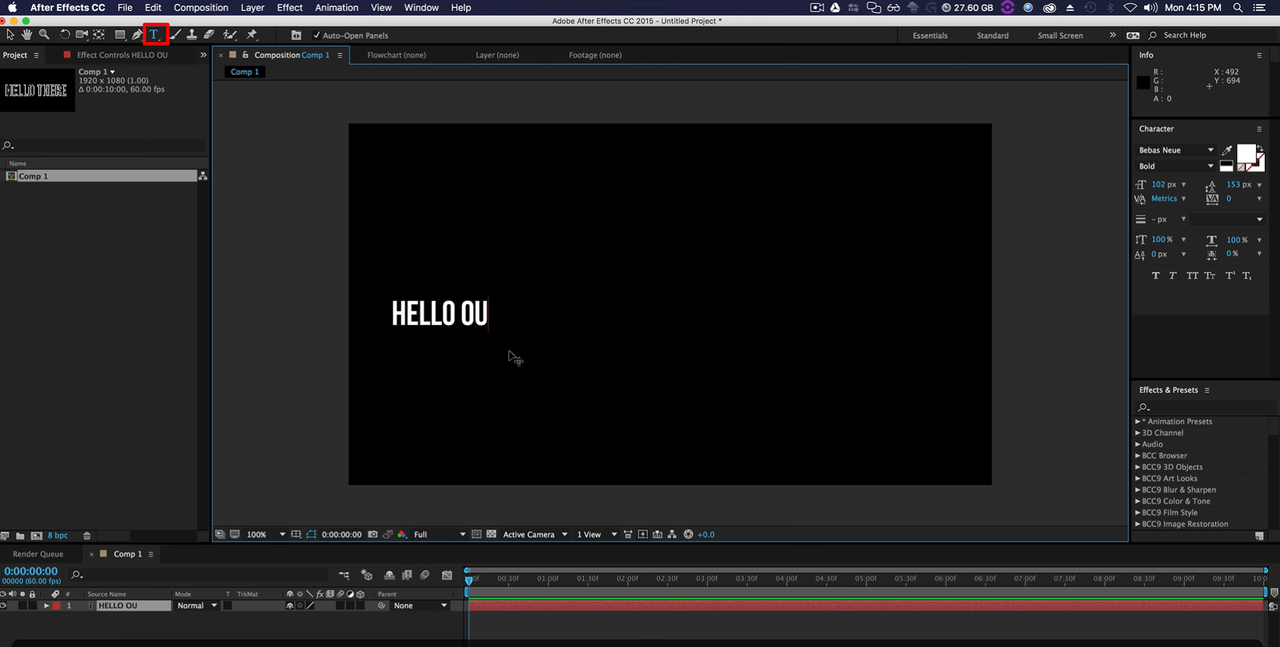The image size is (1280, 647).
Task: Select the Rotation tool
Action: tap(65, 35)
